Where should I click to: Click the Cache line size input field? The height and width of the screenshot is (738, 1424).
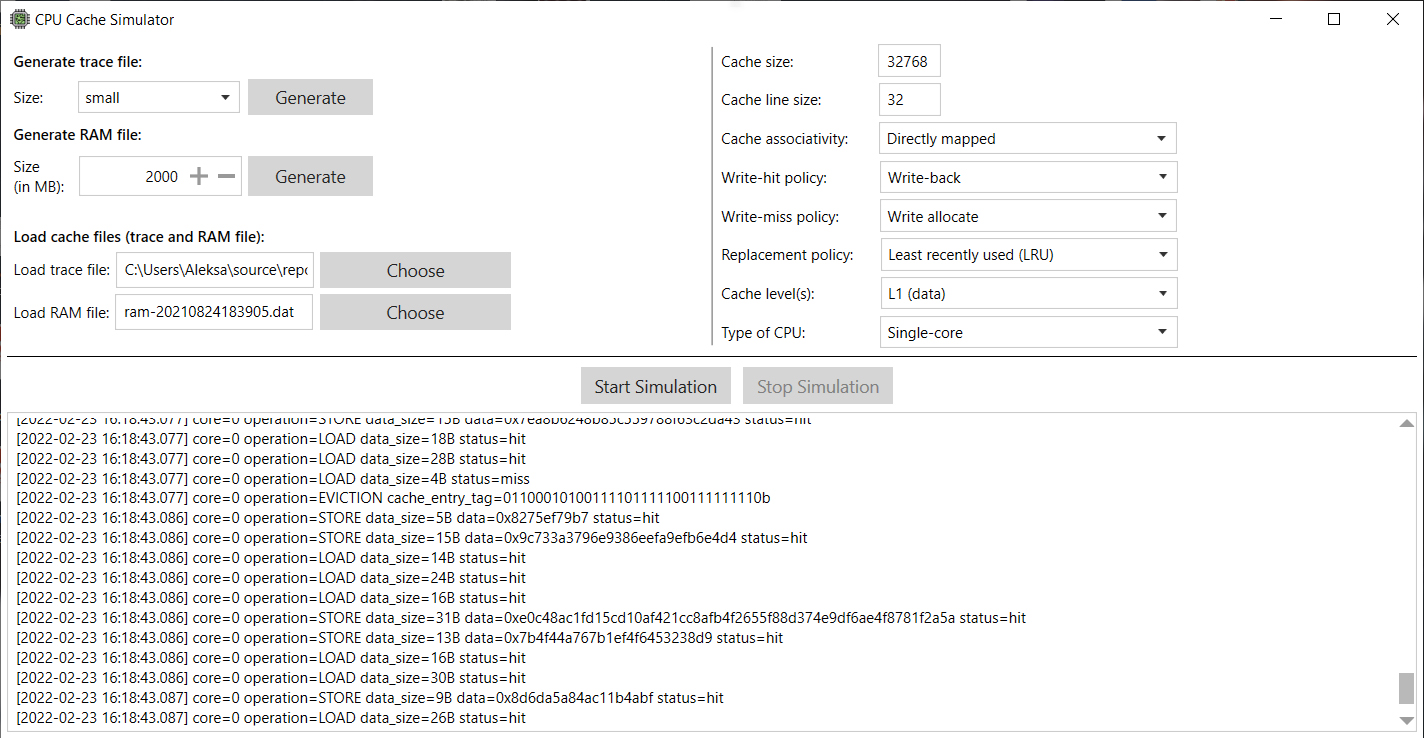908,99
